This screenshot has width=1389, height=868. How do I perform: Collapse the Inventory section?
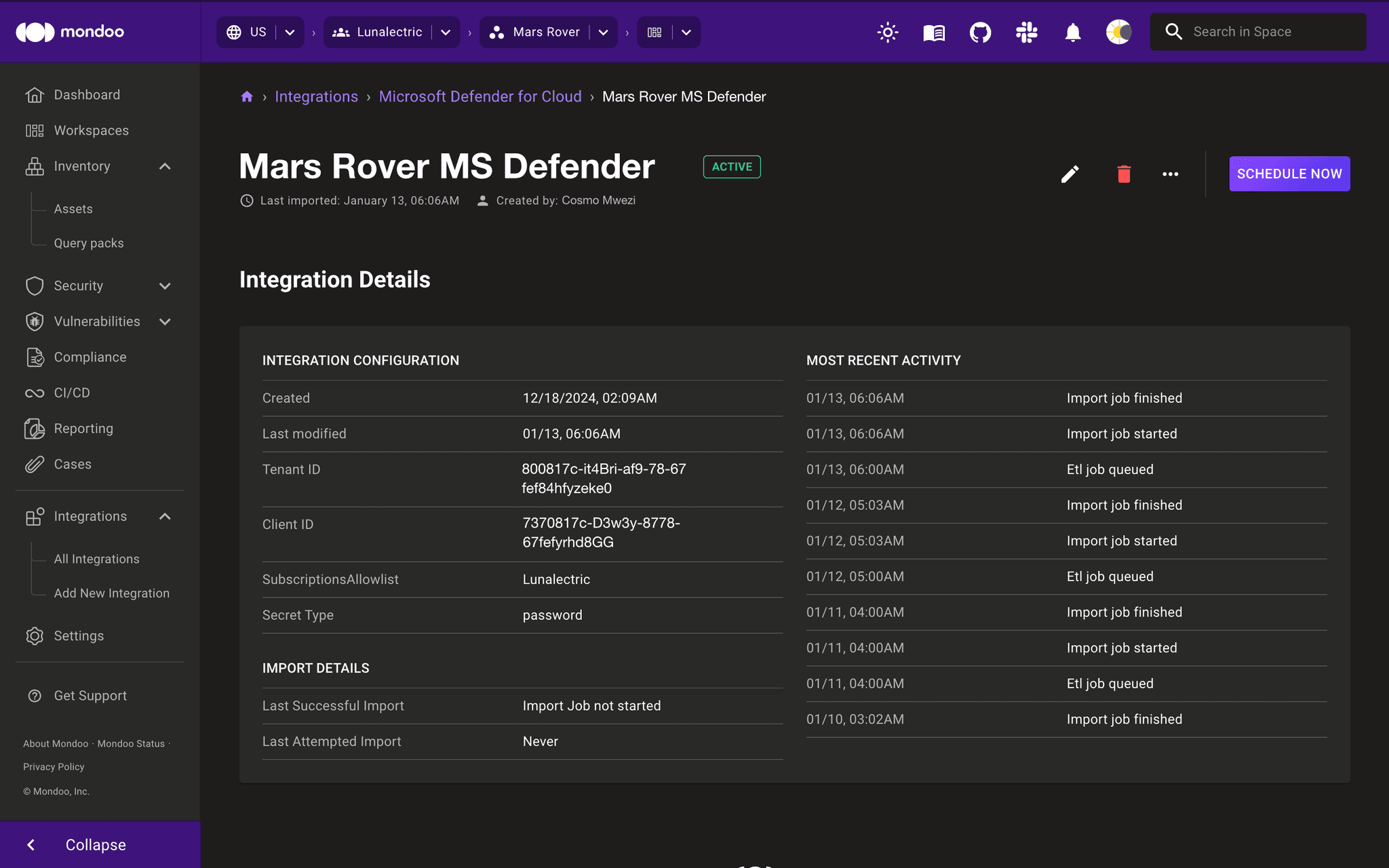click(165, 166)
